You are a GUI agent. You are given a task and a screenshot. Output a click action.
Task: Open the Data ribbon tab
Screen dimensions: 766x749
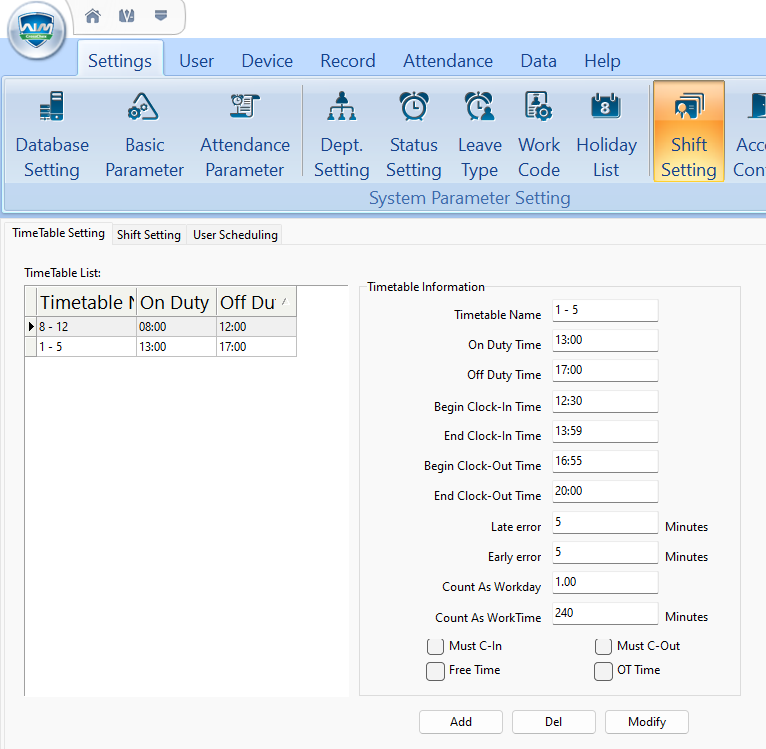(538, 61)
